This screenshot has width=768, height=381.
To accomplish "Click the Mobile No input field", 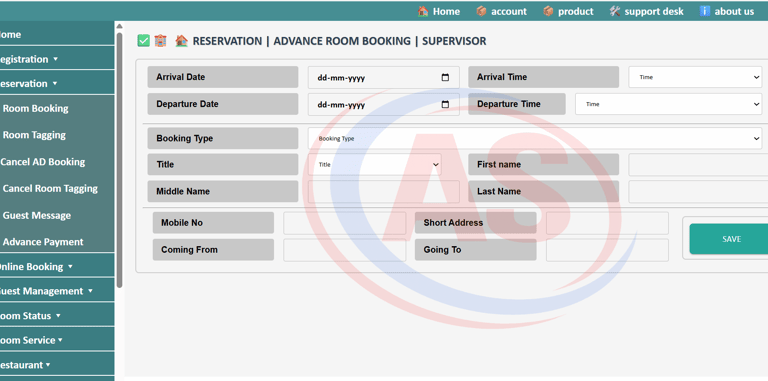I will (x=344, y=223).
